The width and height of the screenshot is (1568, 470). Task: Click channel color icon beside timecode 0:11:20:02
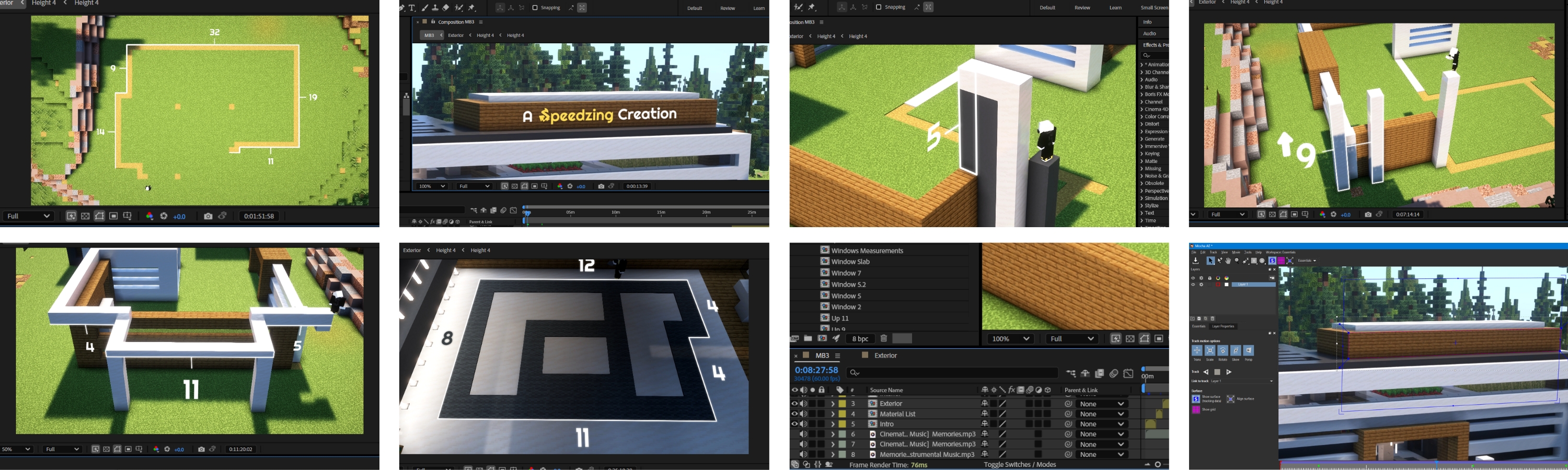[156, 449]
